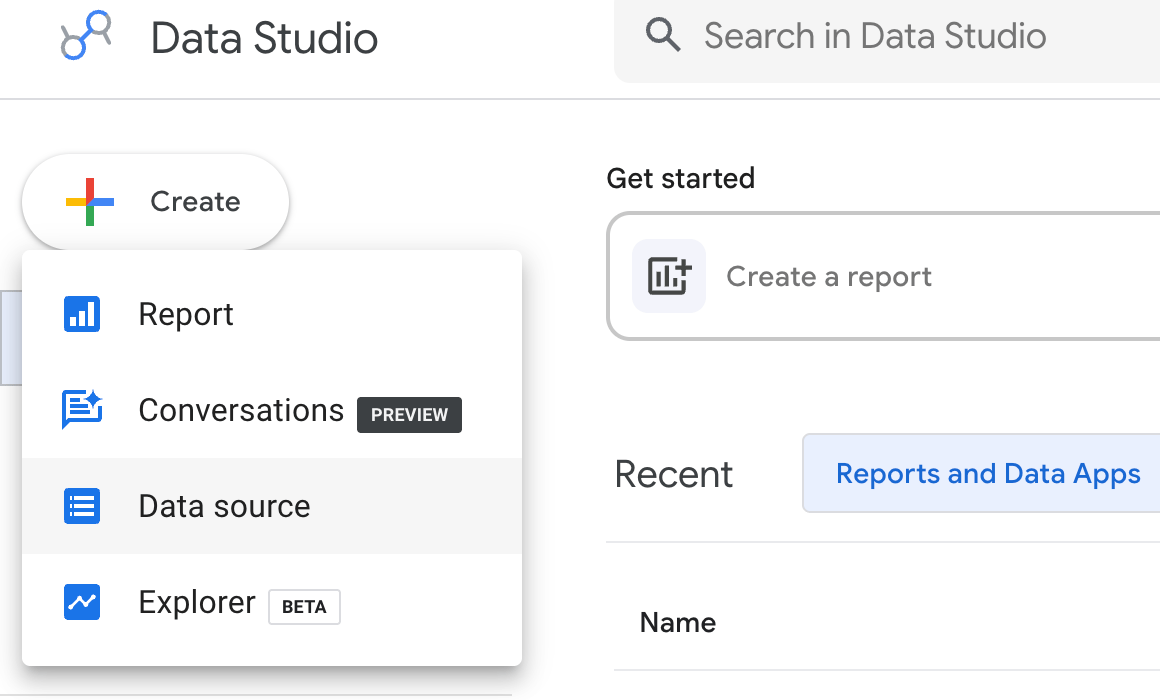Choose Data source from the Create menu

point(272,506)
